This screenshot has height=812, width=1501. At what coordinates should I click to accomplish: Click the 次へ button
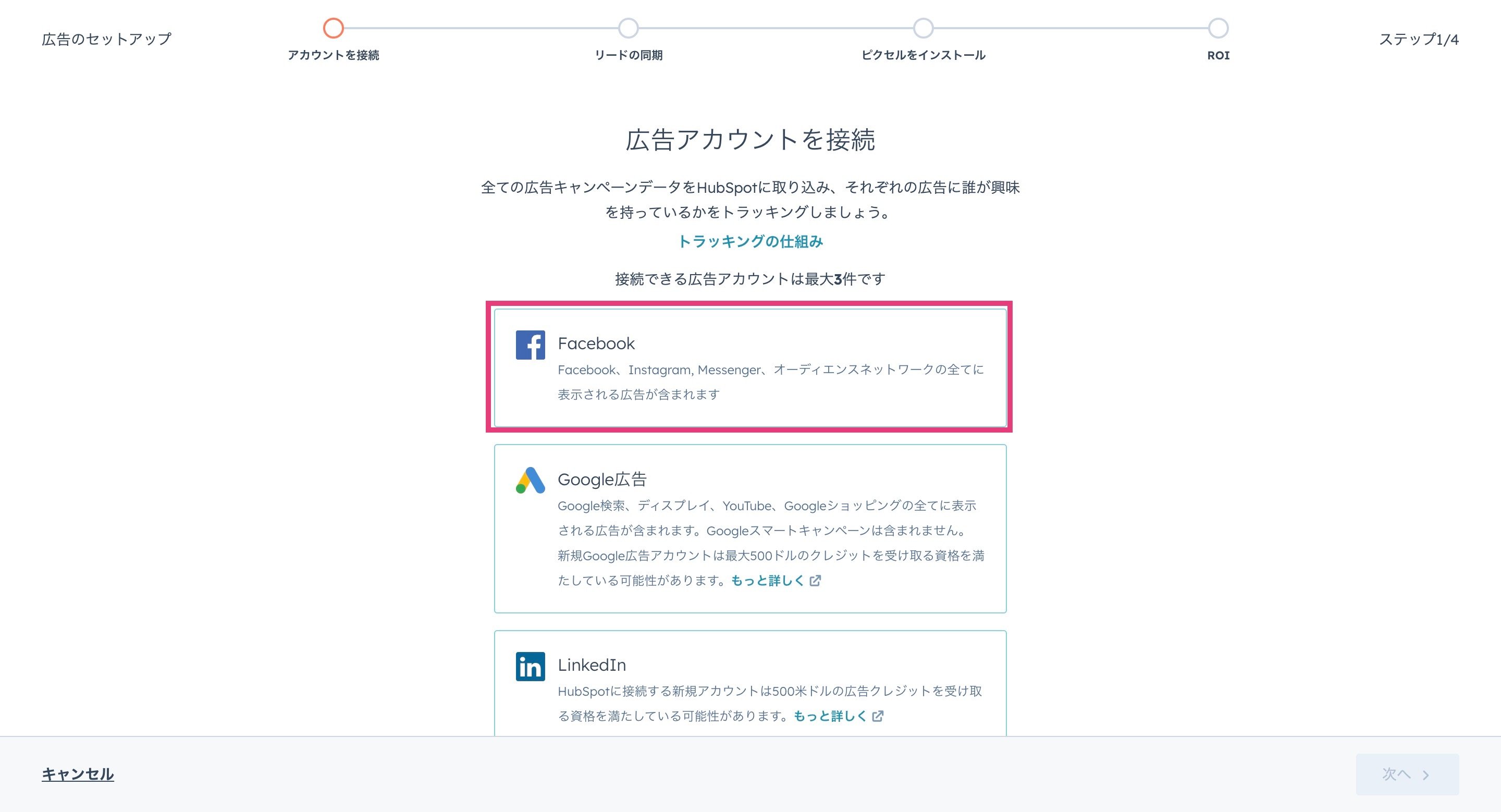(x=1407, y=774)
